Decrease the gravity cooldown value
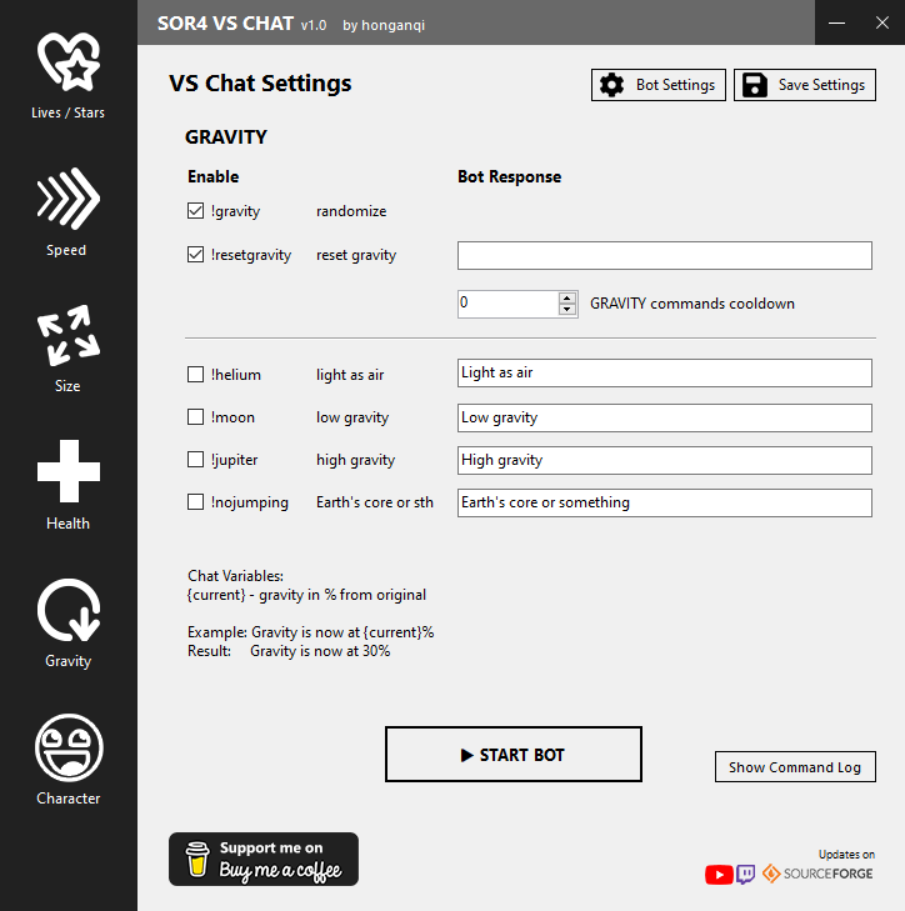 point(567,310)
